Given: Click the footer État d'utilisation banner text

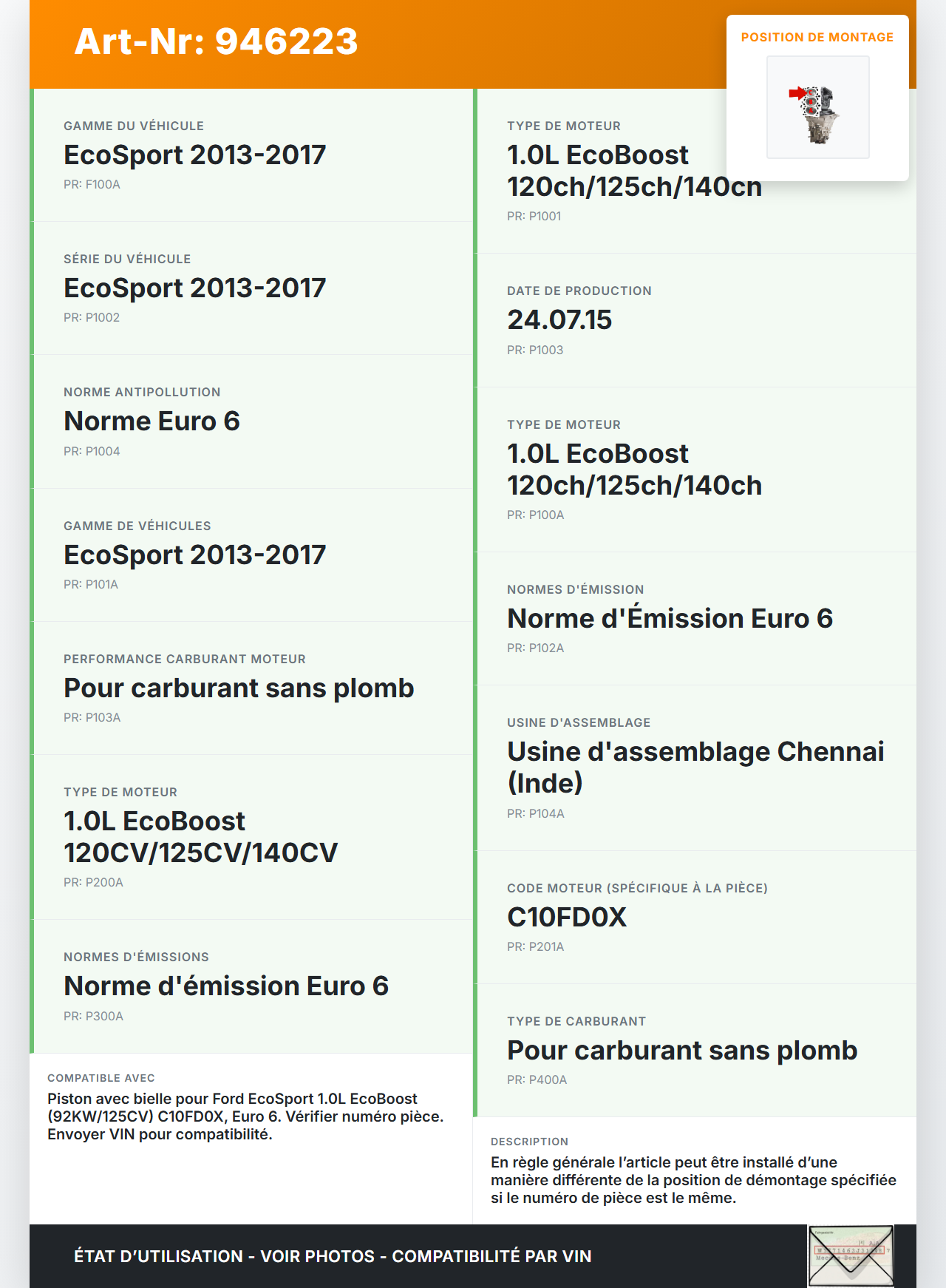Looking at the screenshot, I should pyautogui.click(x=333, y=1256).
